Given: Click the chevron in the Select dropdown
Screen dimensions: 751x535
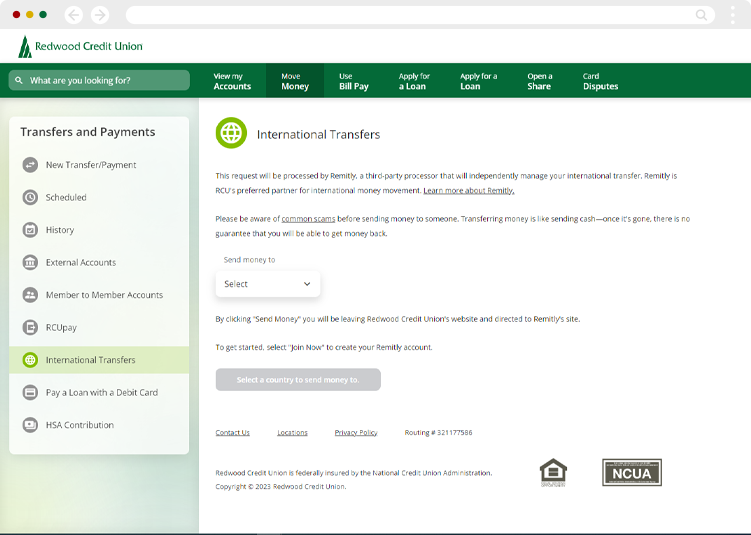Looking at the screenshot, I should (x=307, y=284).
